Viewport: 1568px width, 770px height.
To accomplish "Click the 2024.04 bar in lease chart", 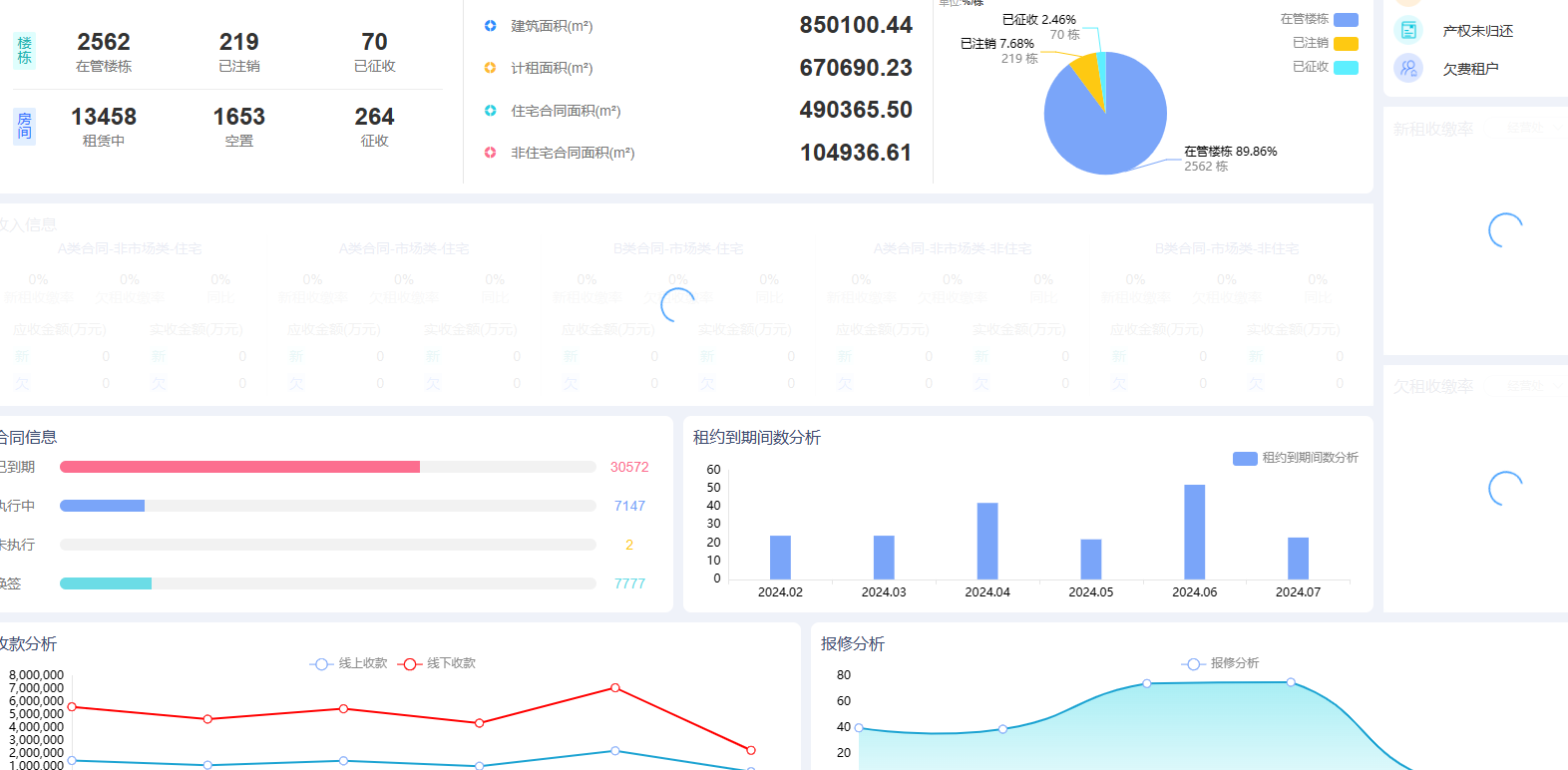I will coord(987,541).
